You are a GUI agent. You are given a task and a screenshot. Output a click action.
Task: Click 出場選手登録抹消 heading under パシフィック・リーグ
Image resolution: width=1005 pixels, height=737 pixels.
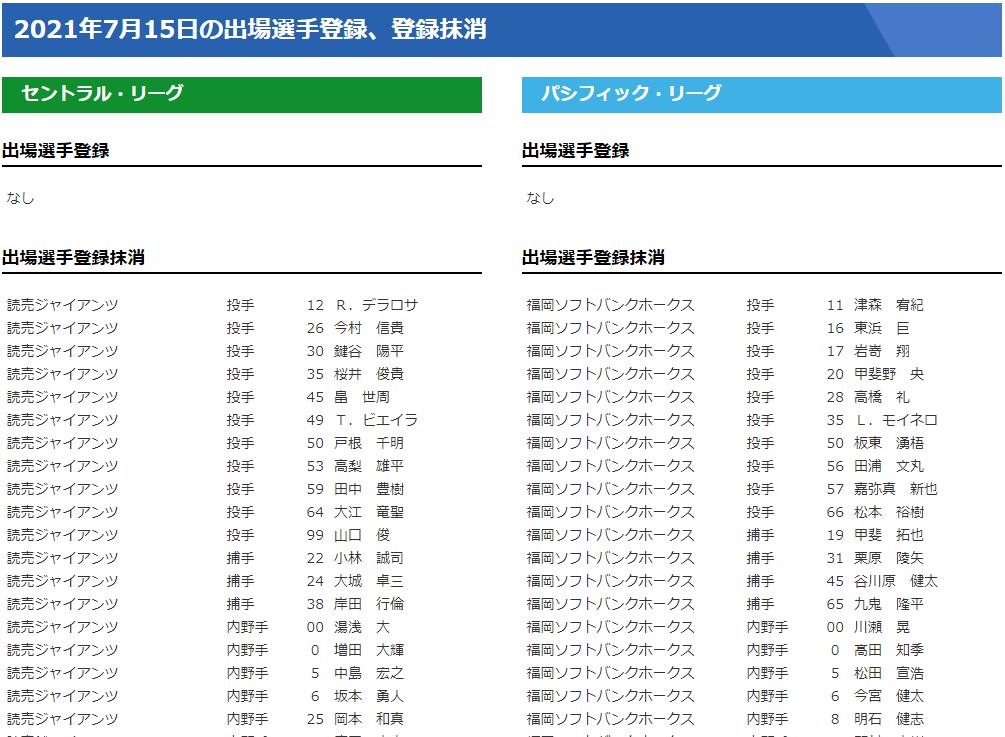coord(594,258)
